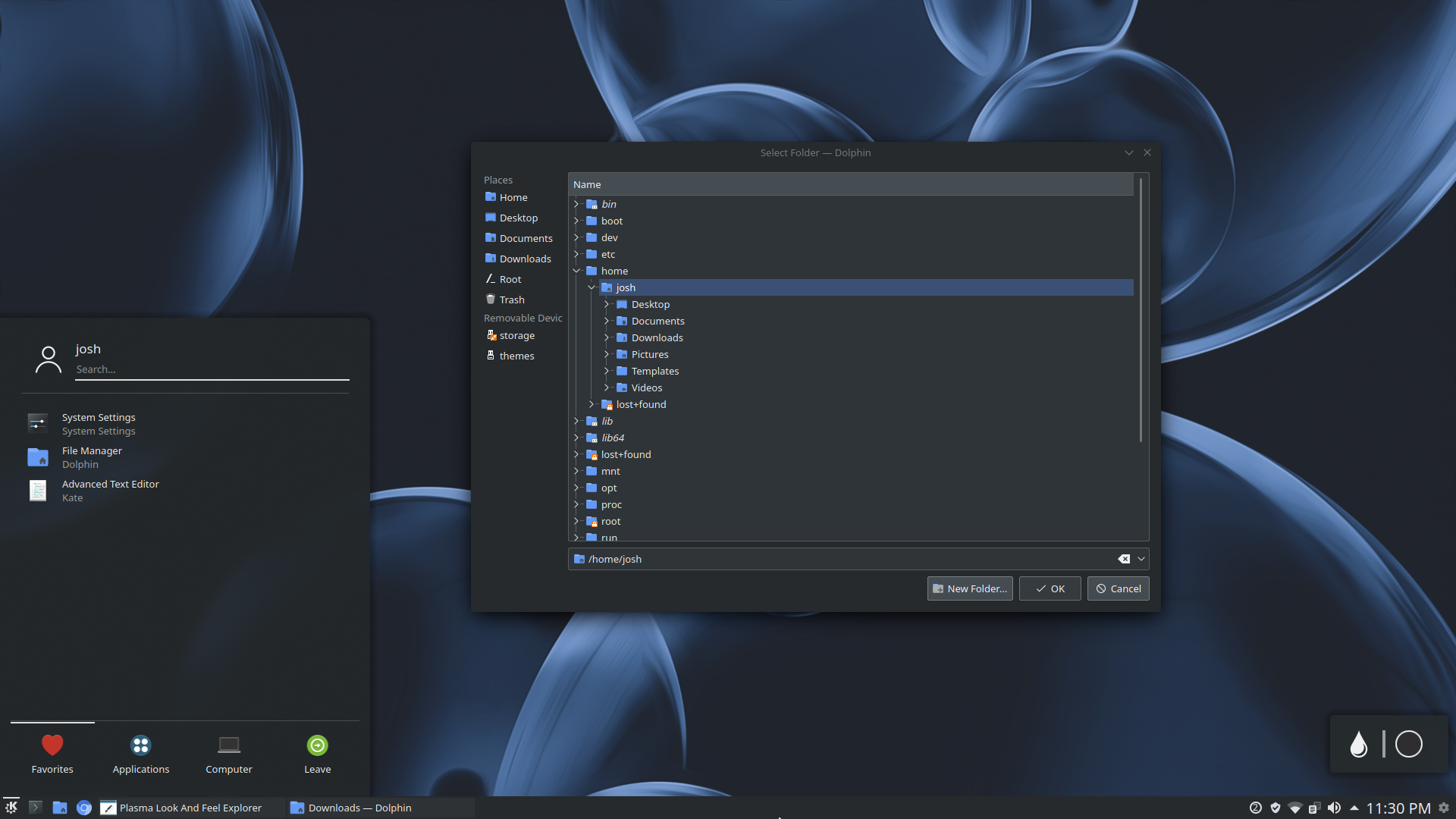1456x819 pixels.
Task: Open the volume tray icon
Action: click(1335, 808)
